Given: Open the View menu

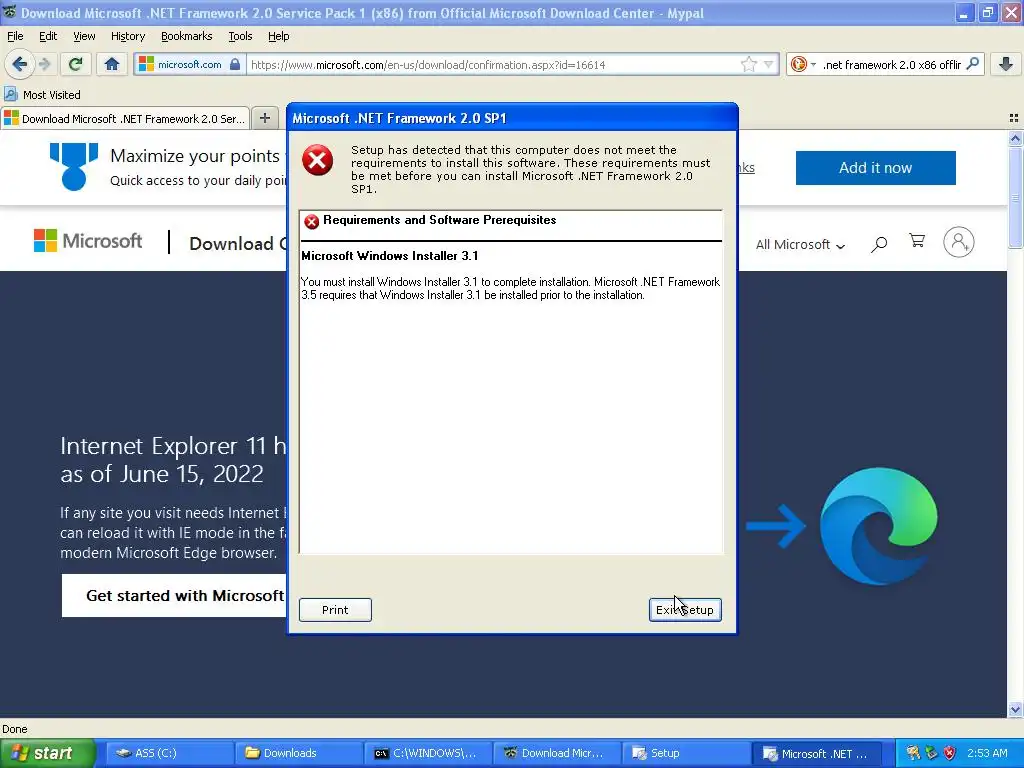Looking at the screenshot, I should coord(84,36).
